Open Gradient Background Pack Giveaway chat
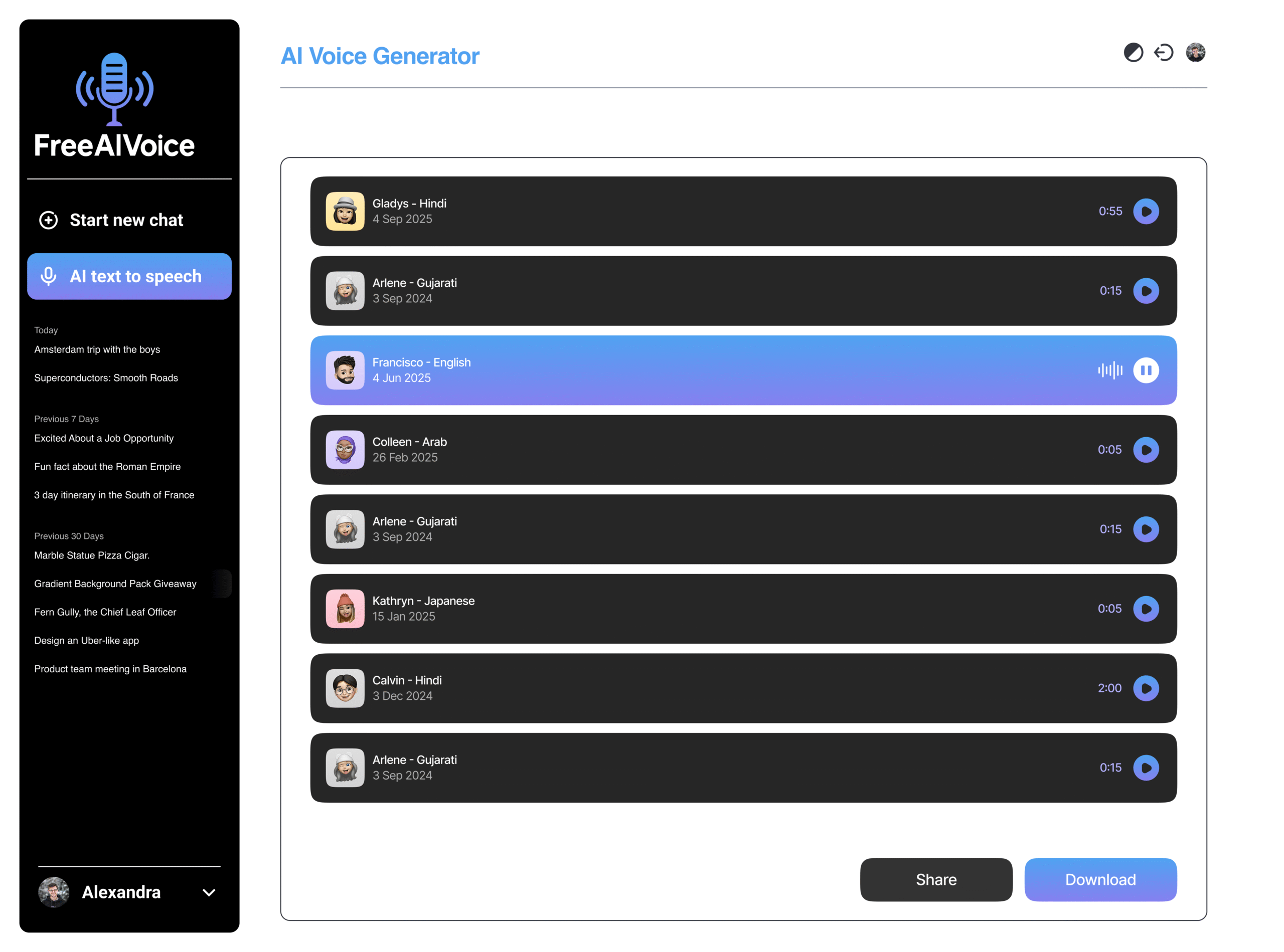The height and width of the screenshot is (952, 1284). 115,584
